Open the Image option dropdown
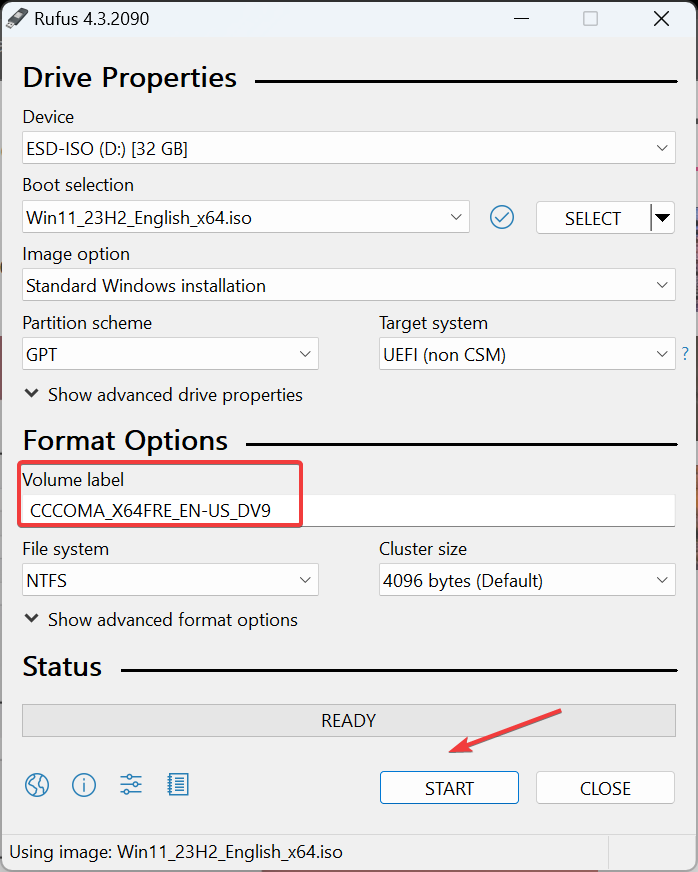This screenshot has width=698, height=872. pyautogui.click(x=349, y=285)
